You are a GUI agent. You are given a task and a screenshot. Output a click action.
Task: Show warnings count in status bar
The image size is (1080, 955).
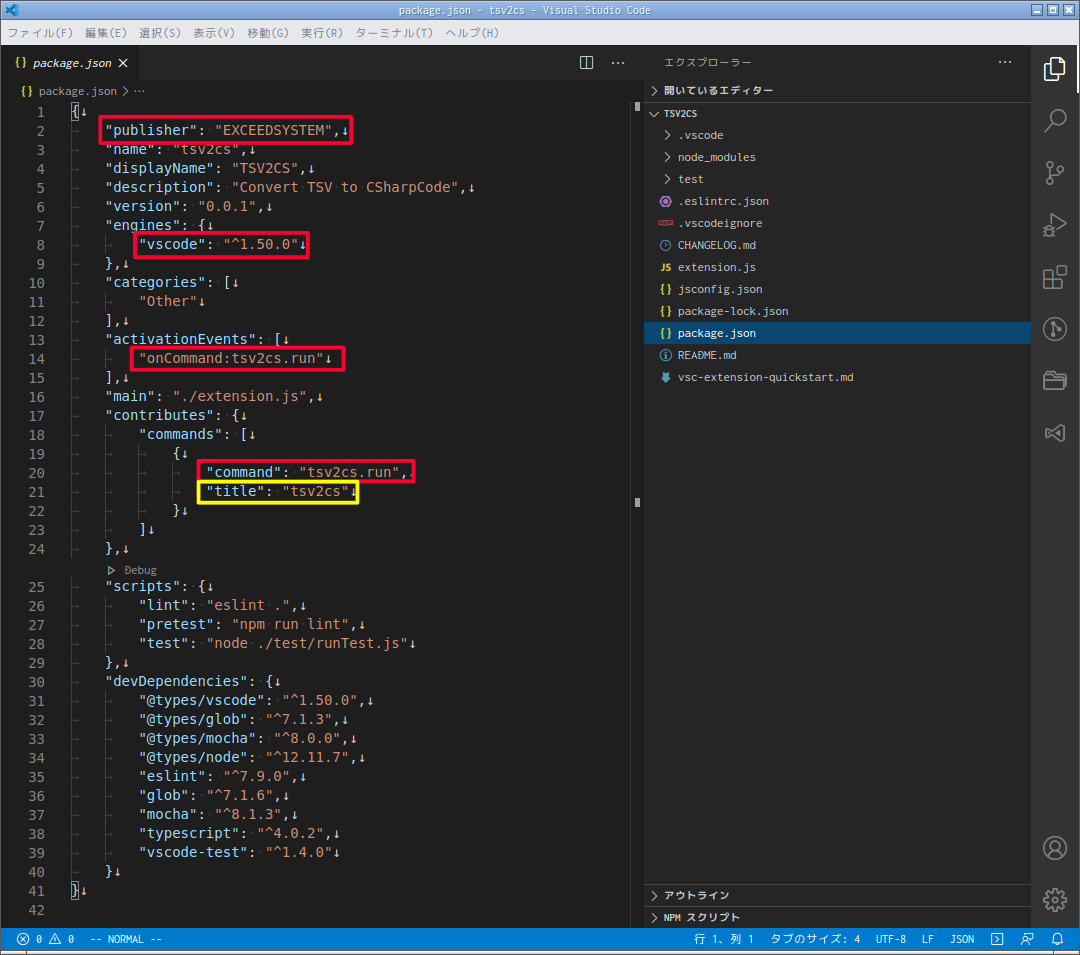click(61, 939)
